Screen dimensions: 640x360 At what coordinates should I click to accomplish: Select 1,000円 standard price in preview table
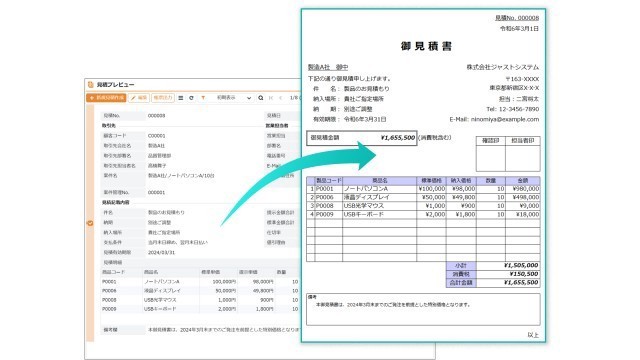pyautogui.click(x=227, y=300)
